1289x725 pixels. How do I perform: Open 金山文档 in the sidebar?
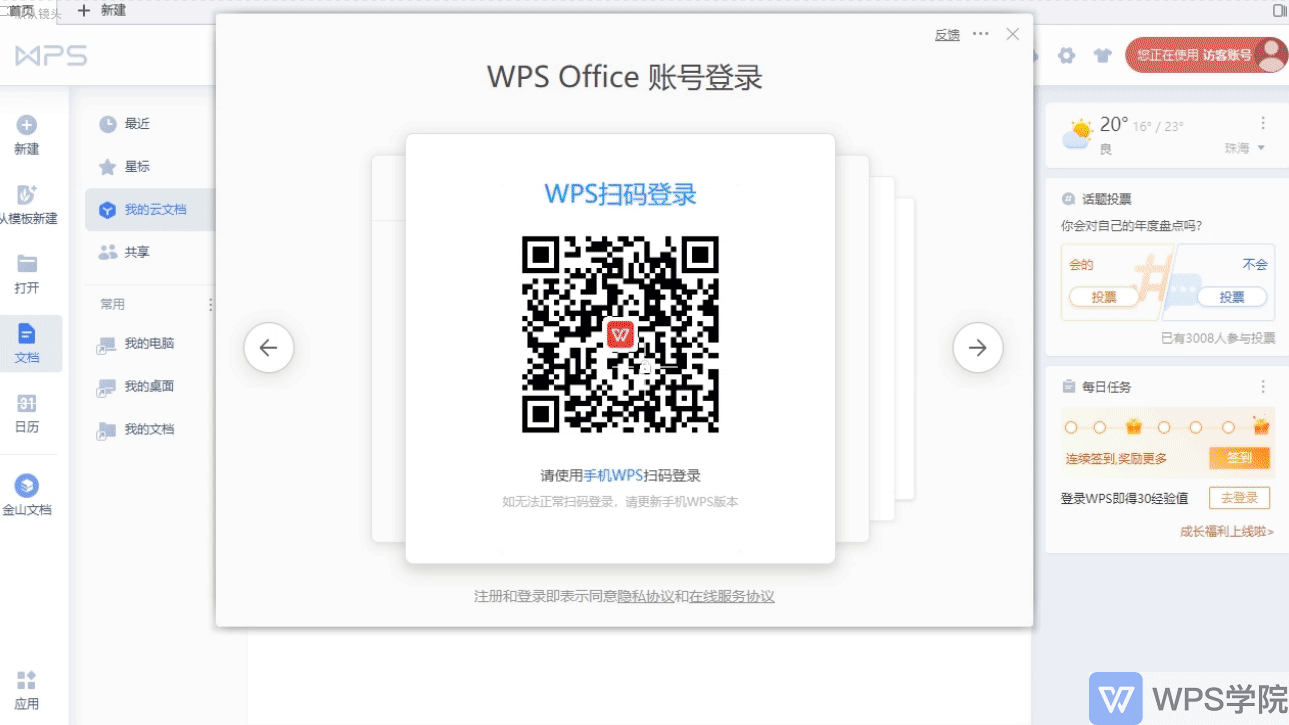(27, 495)
